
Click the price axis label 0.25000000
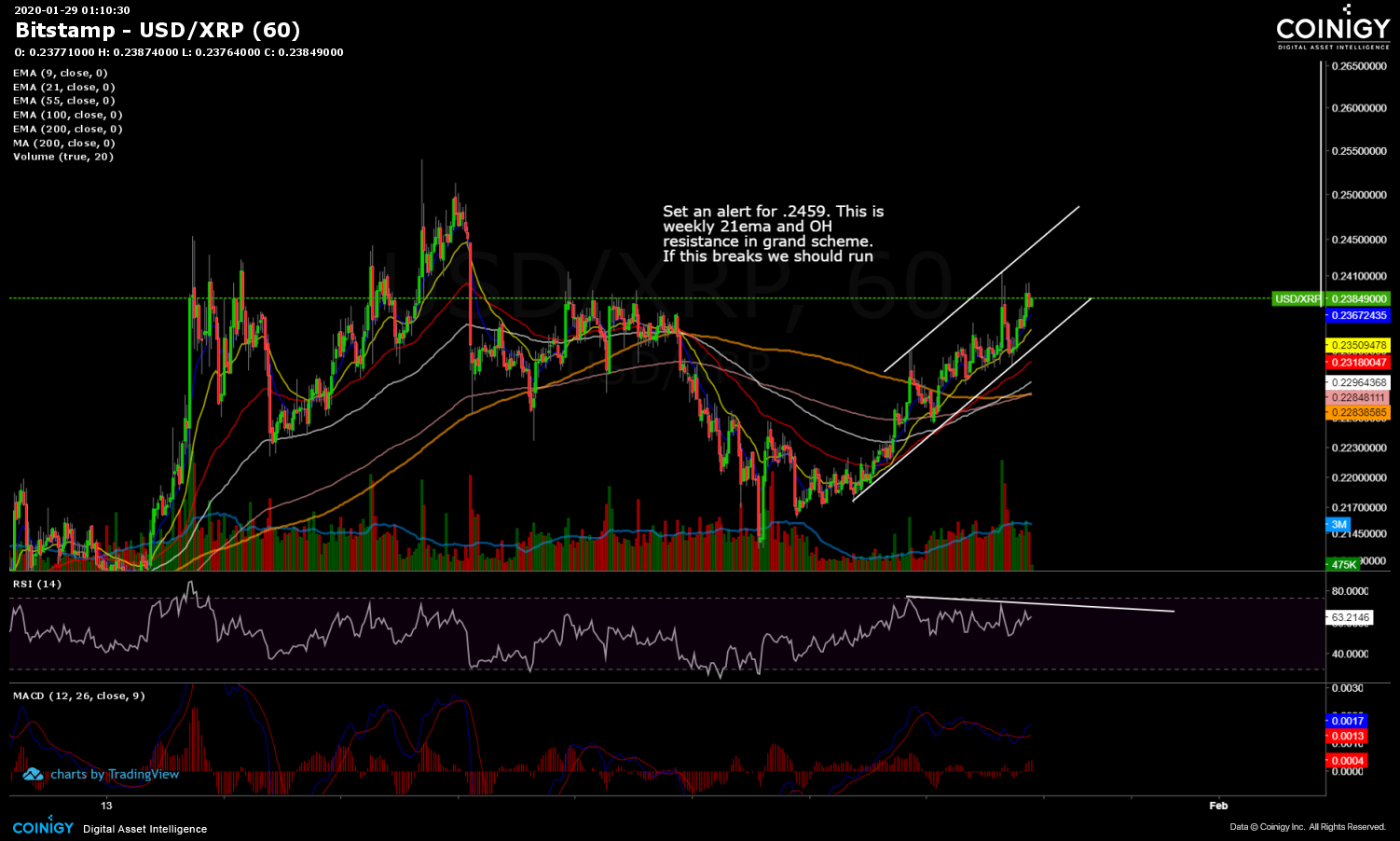1359,195
